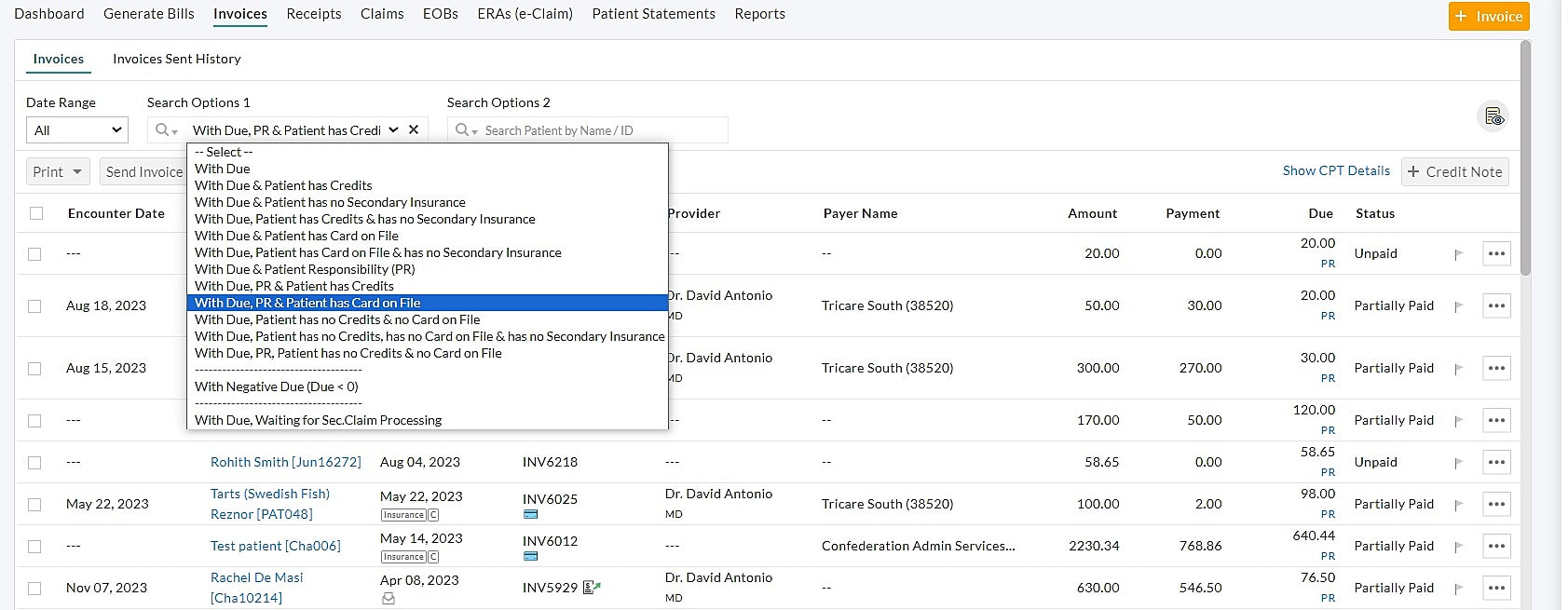
Task: Click the envelope icon under Apr 08, 2023
Action: pos(389,599)
